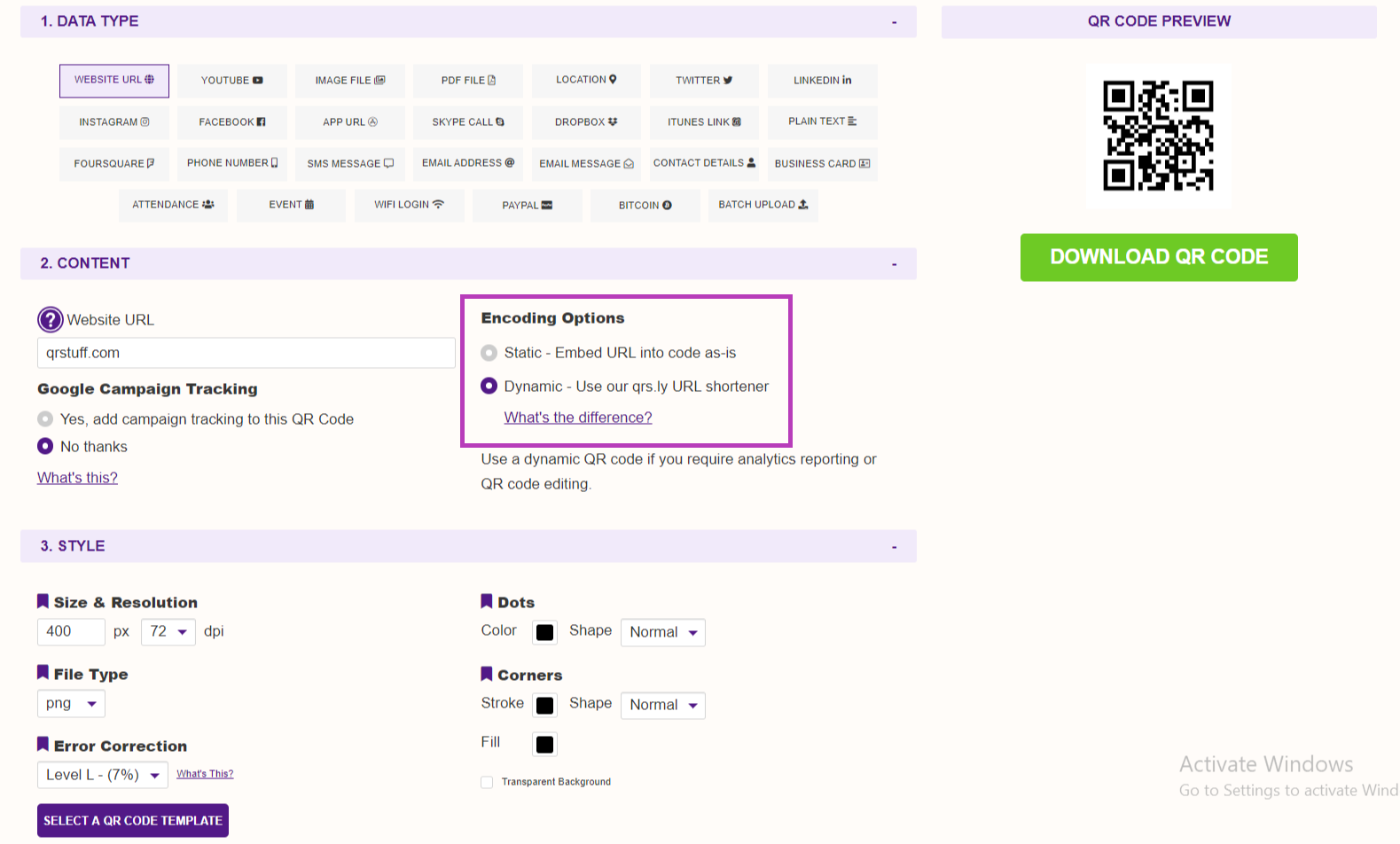The width and height of the screenshot is (1400, 844).
Task: Choose PDF File data type
Action: click(x=468, y=81)
